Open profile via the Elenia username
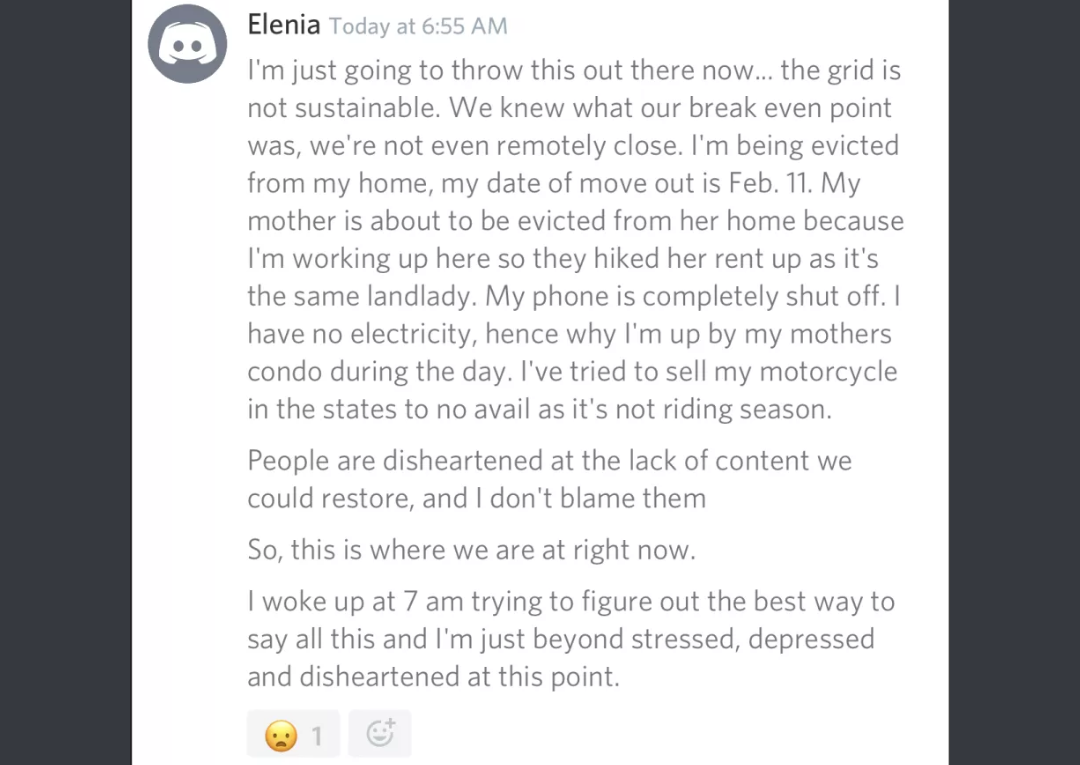The height and width of the screenshot is (765, 1080). click(x=284, y=25)
